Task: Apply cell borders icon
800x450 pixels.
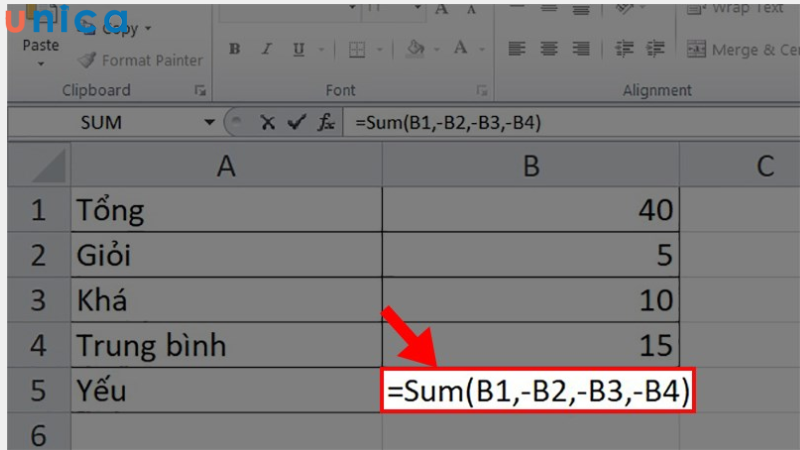Action: pyautogui.click(x=357, y=49)
